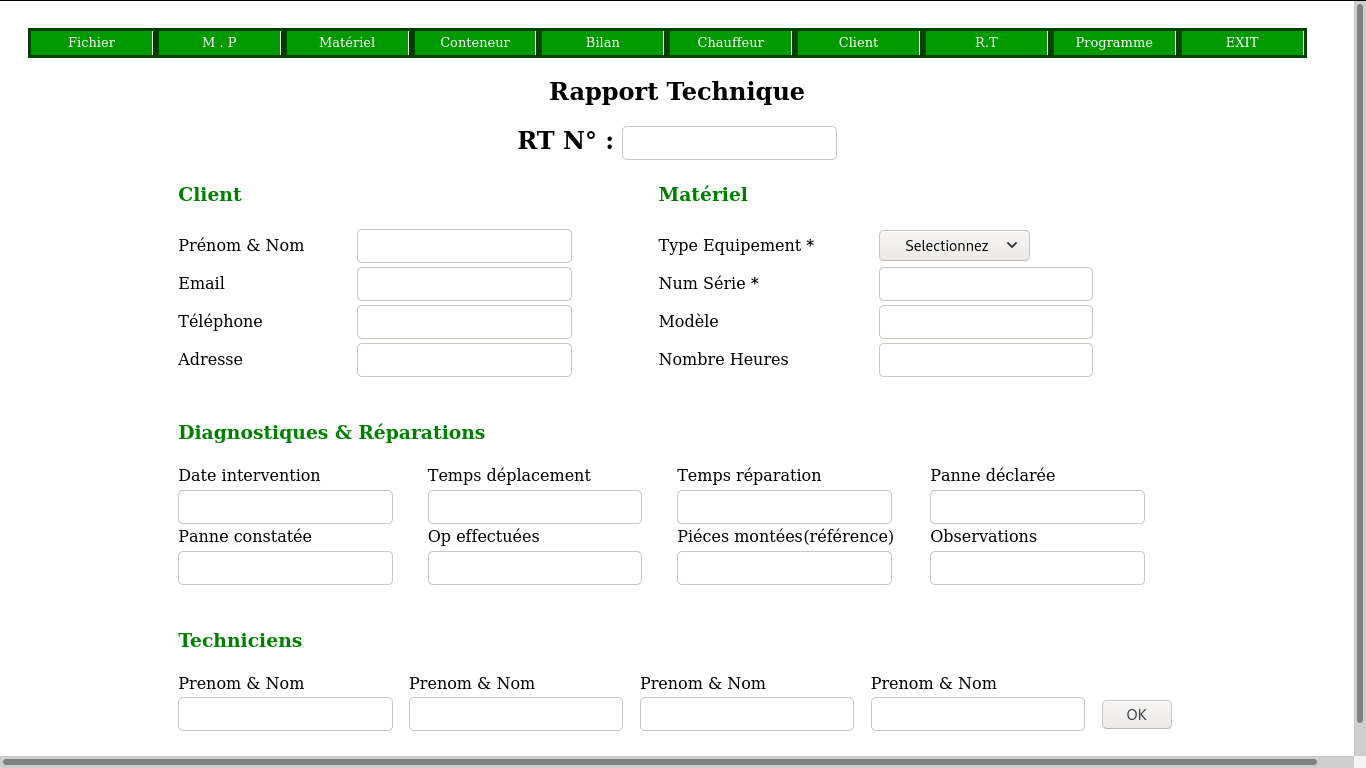Open the M . P menu

click(219, 43)
